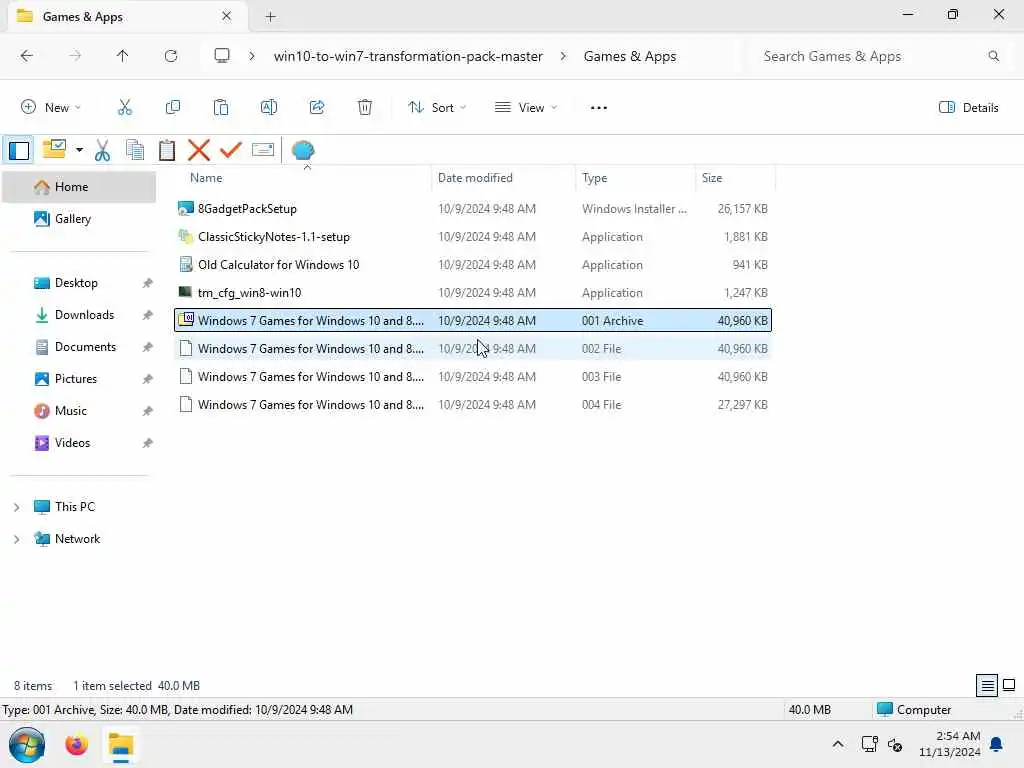1024x768 pixels.
Task: Open the Windows Start orb
Action: coord(27,744)
